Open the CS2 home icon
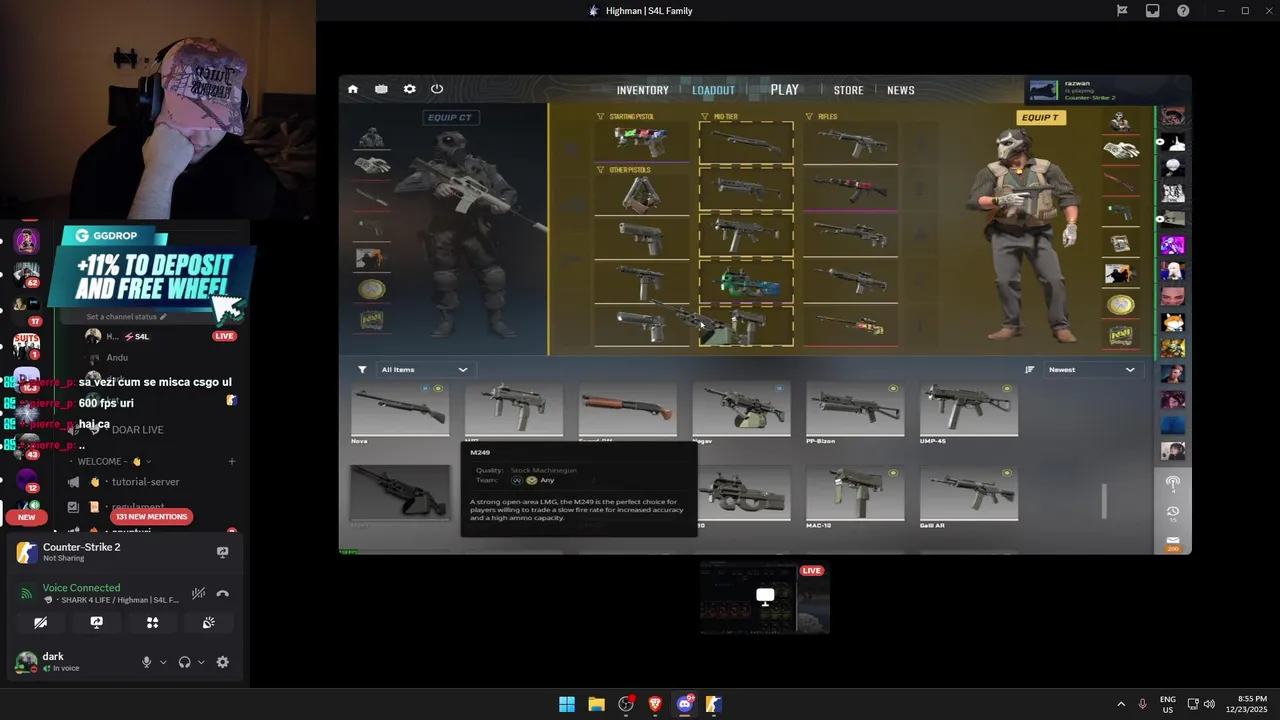The image size is (1280, 720). pyautogui.click(x=353, y=89)
